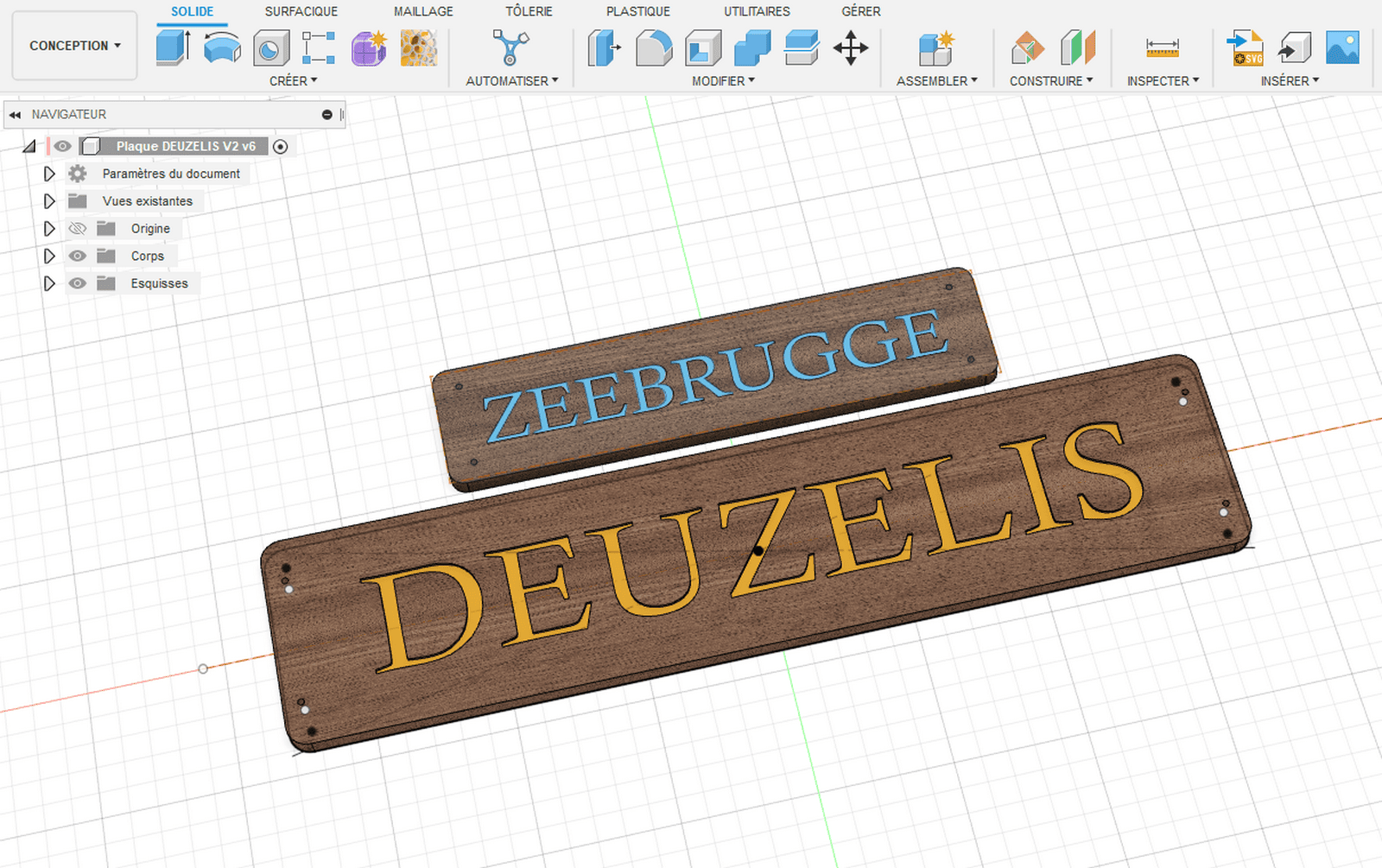This screenshot has height=868, width=1382.
Task: Switch to the SURFACIQUE tab
Action: pos(301,11)
